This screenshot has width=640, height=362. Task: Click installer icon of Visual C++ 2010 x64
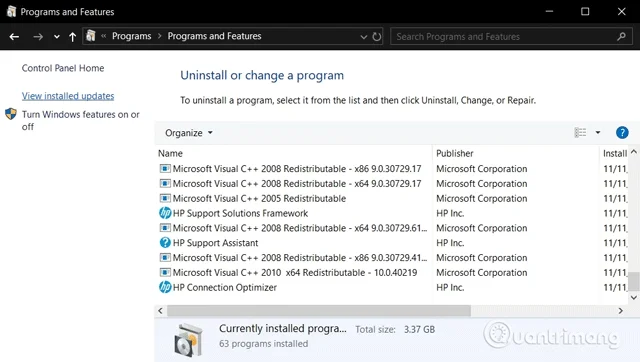[165, 273]
